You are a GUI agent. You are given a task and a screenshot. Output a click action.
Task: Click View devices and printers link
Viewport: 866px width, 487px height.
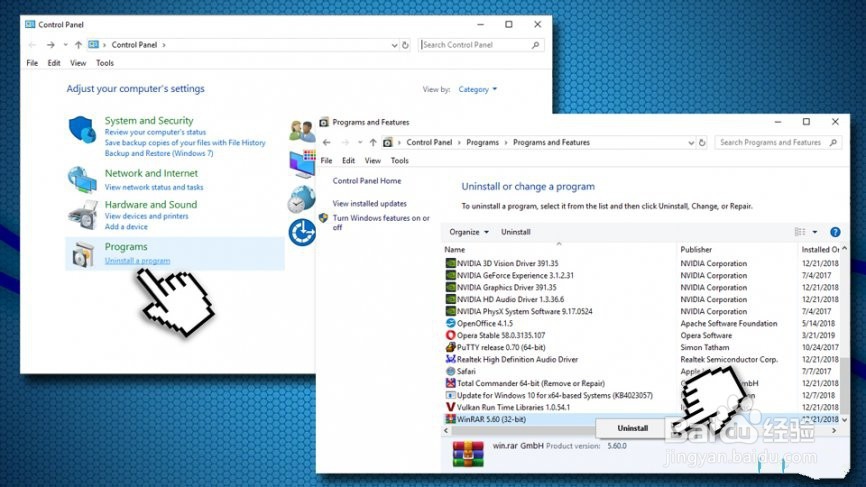point(146,216)
